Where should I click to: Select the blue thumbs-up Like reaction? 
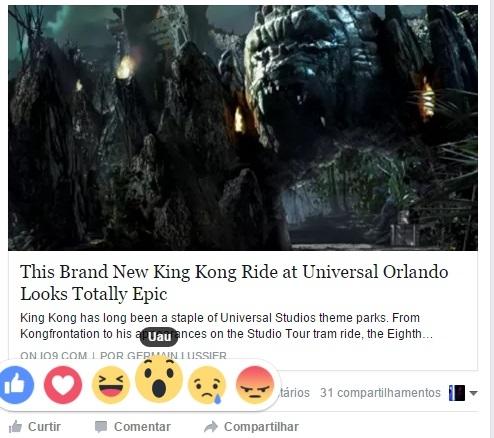[x=15, y=385]
